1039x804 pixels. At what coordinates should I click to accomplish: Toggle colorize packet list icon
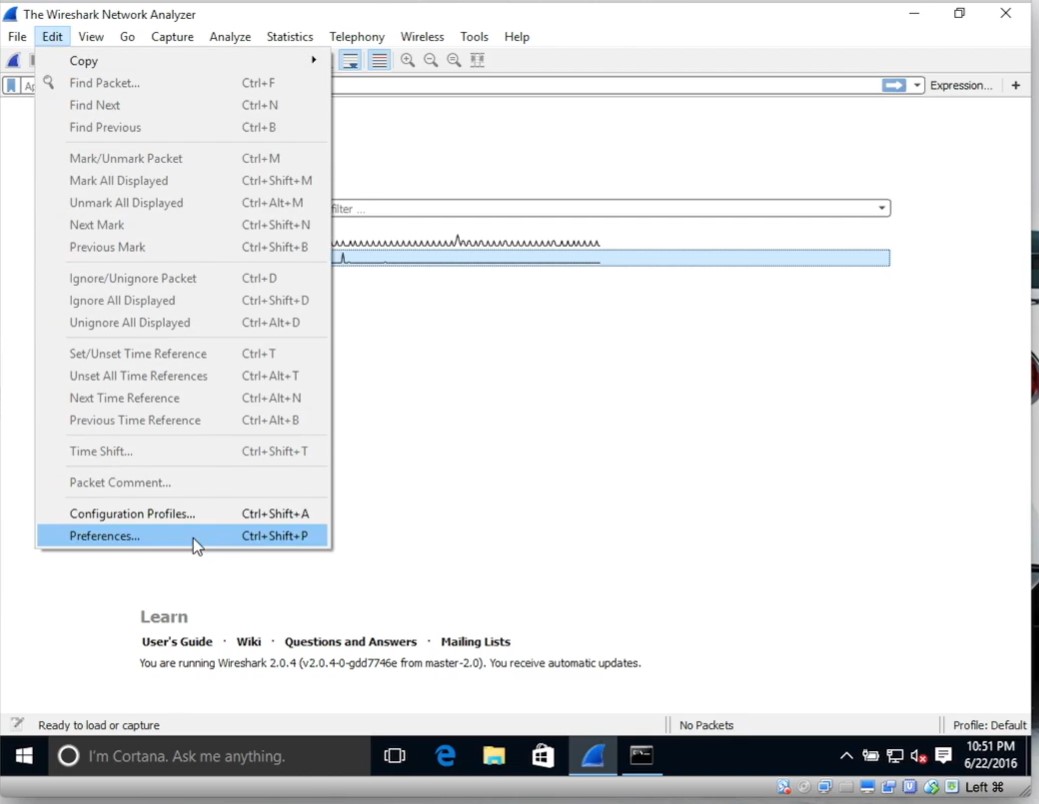pos(379,60)
